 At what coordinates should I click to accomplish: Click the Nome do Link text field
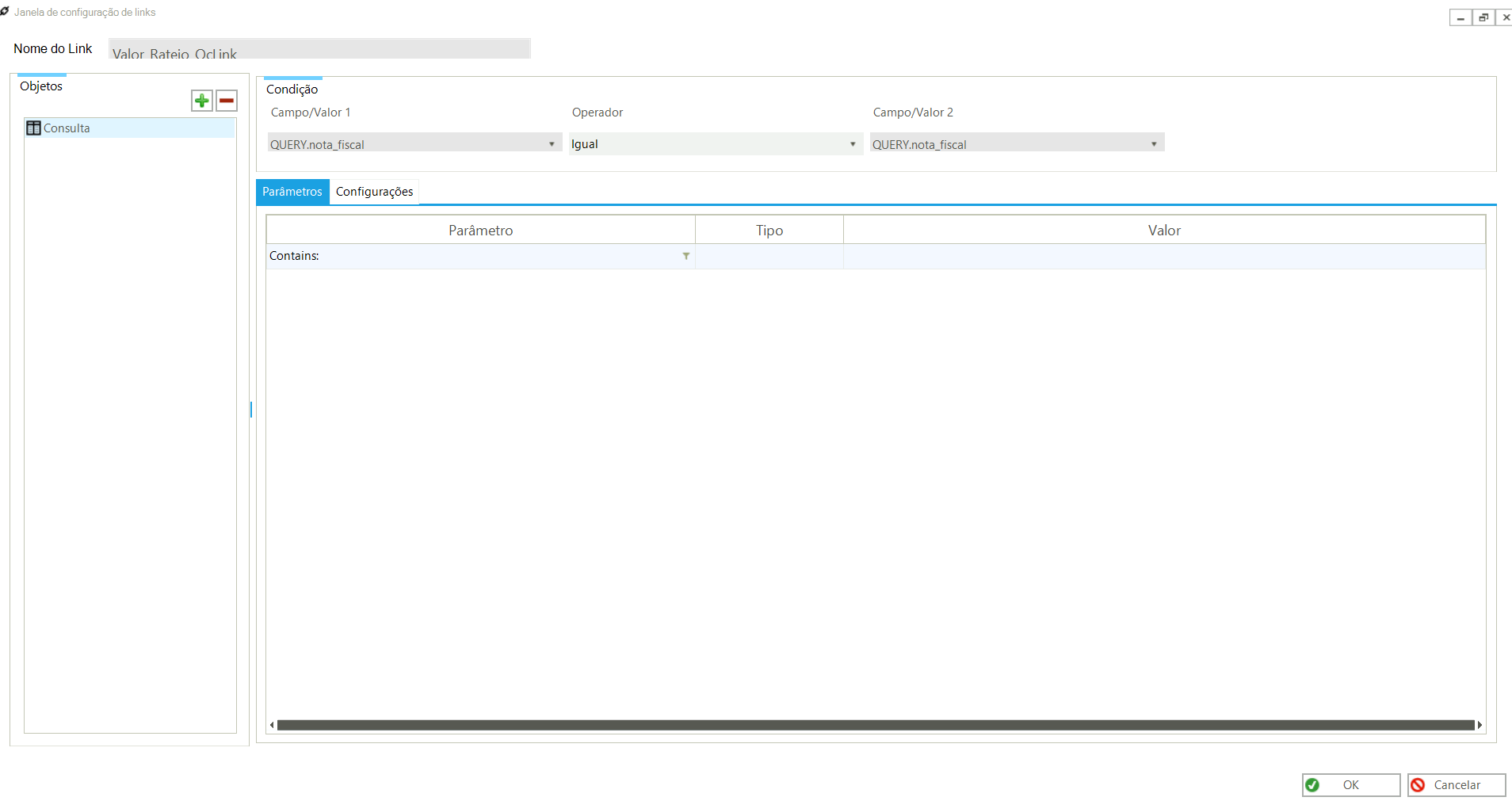tap(319, 49)
